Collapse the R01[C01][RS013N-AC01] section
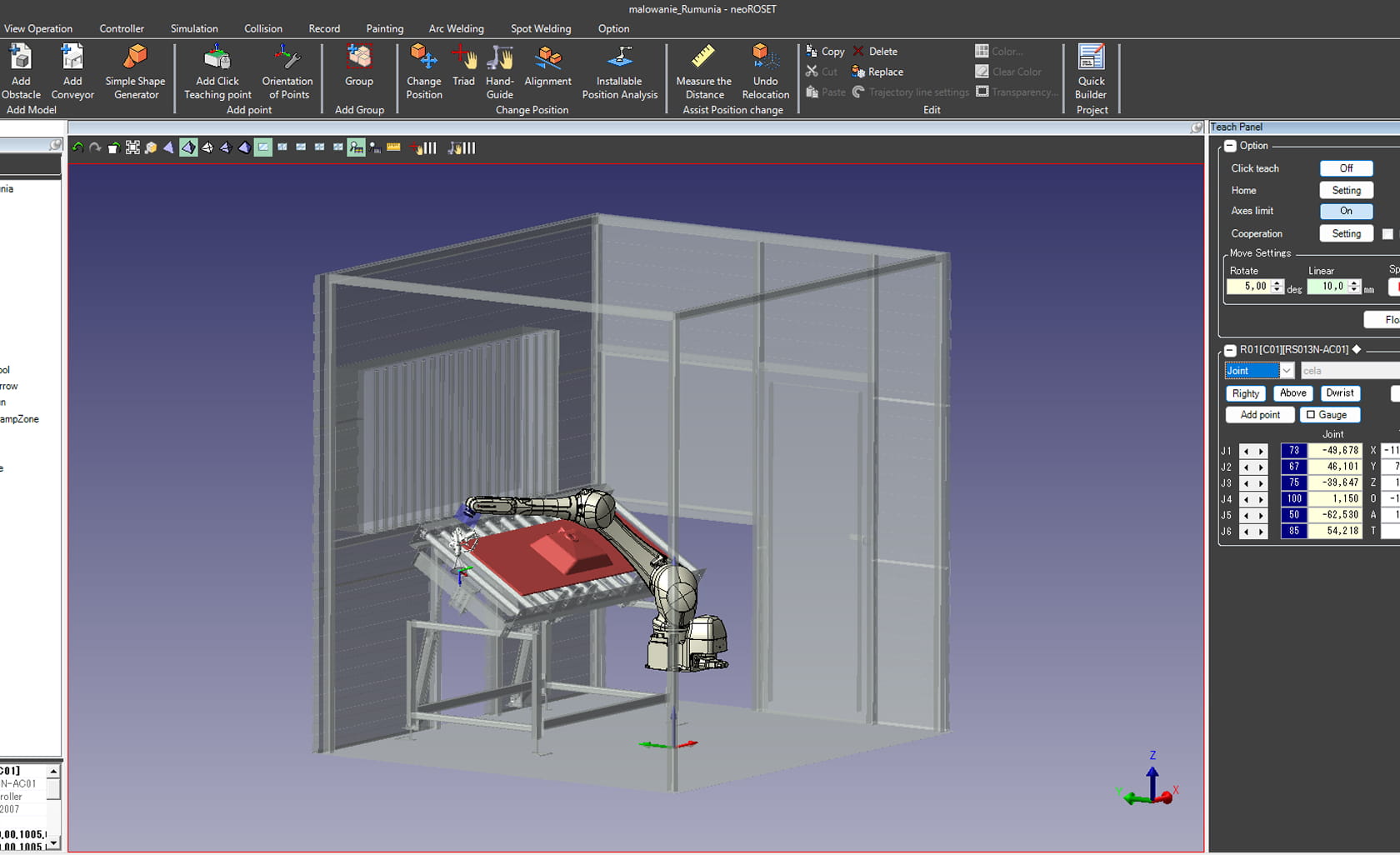This screenshot has height=855, width=1400. click(1230, 350)
